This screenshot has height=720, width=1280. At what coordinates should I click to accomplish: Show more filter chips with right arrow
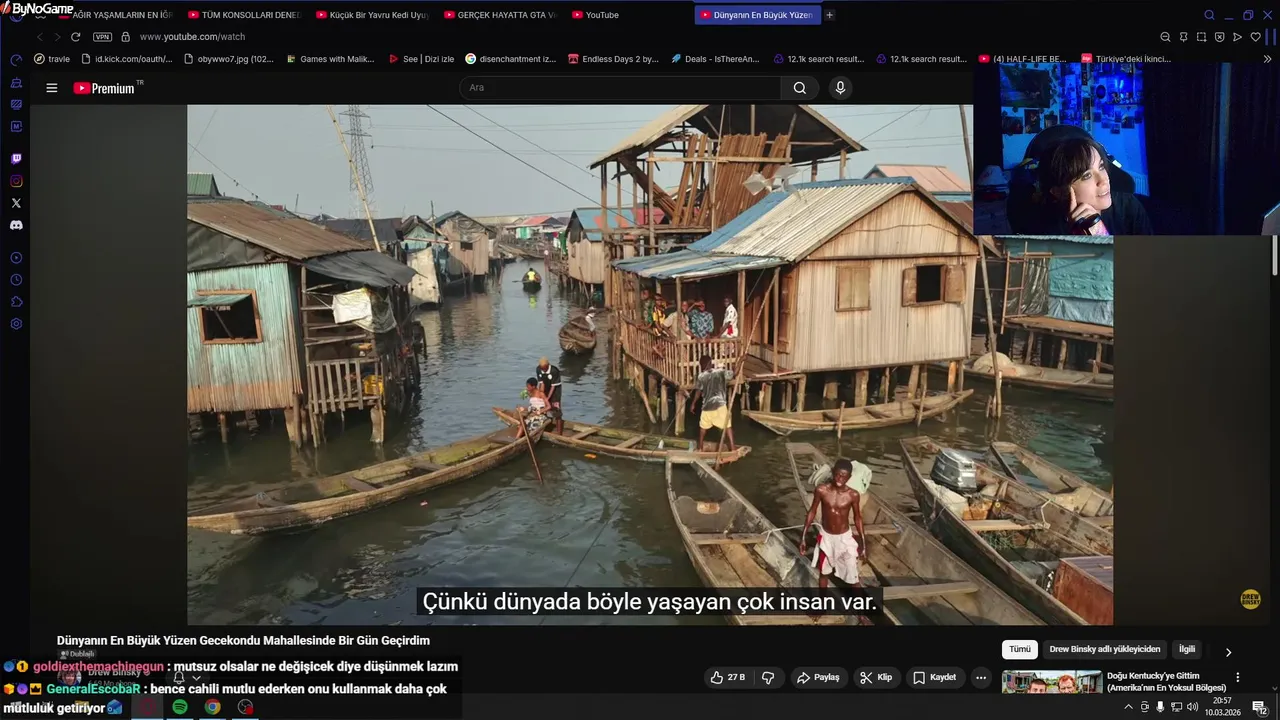[1229, 652]
